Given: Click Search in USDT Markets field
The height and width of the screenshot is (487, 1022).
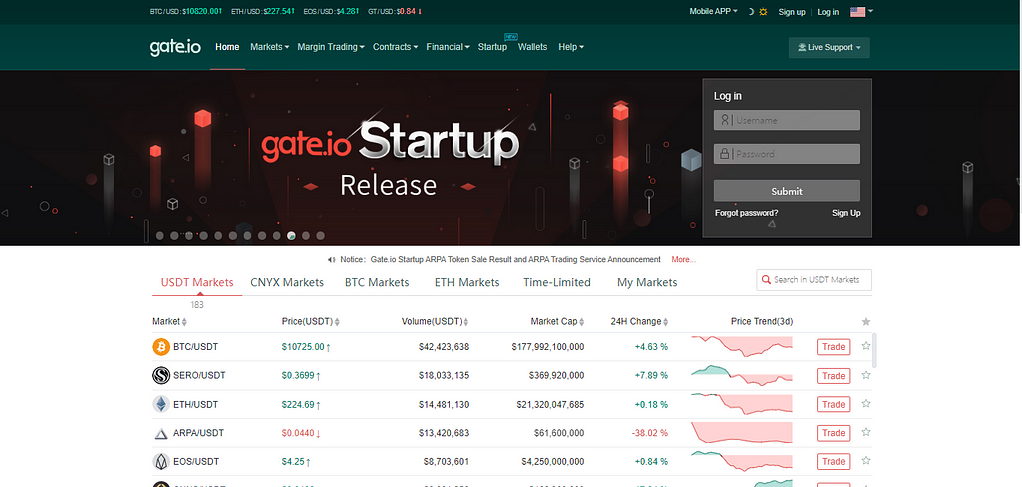Looking at the screenshot, I should 814,280.
